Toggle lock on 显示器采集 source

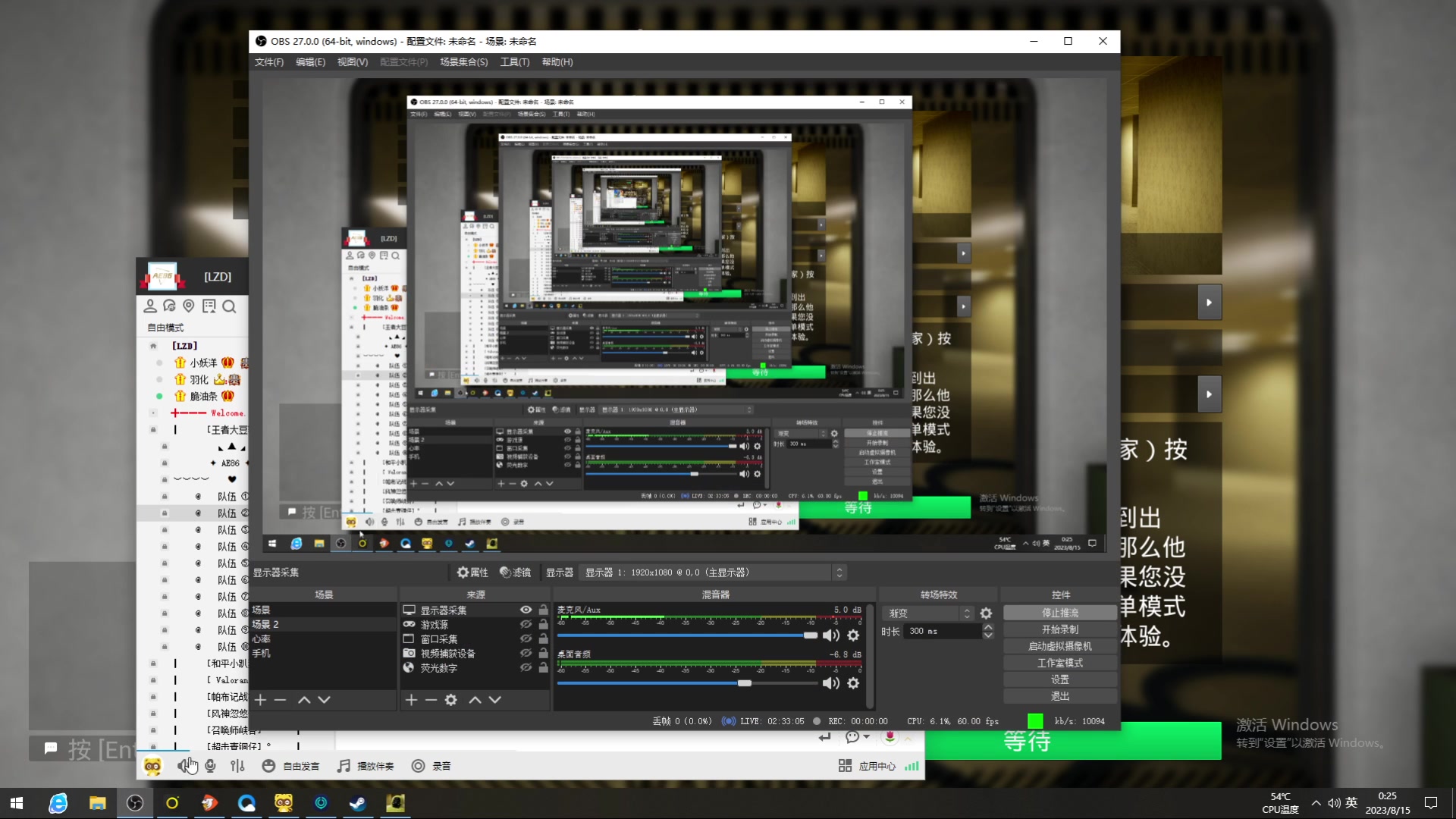point(543,610)
